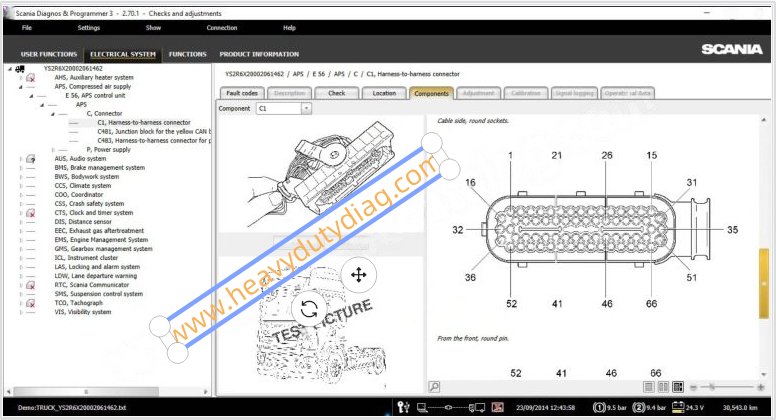Click the tree panel horizontal scrollbar
Image resolution: width=776 pixels, height=420 pixels.
(86, 391)
